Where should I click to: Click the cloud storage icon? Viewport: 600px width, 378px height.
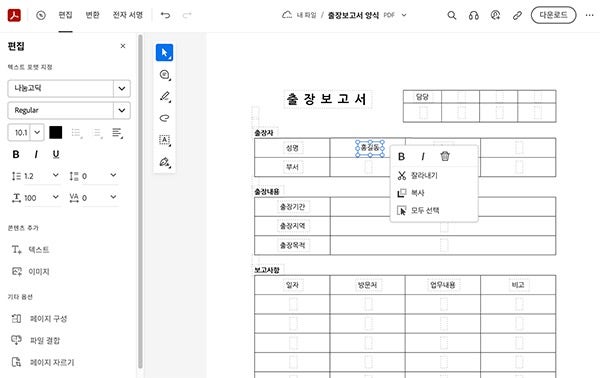tap(287, 15)
